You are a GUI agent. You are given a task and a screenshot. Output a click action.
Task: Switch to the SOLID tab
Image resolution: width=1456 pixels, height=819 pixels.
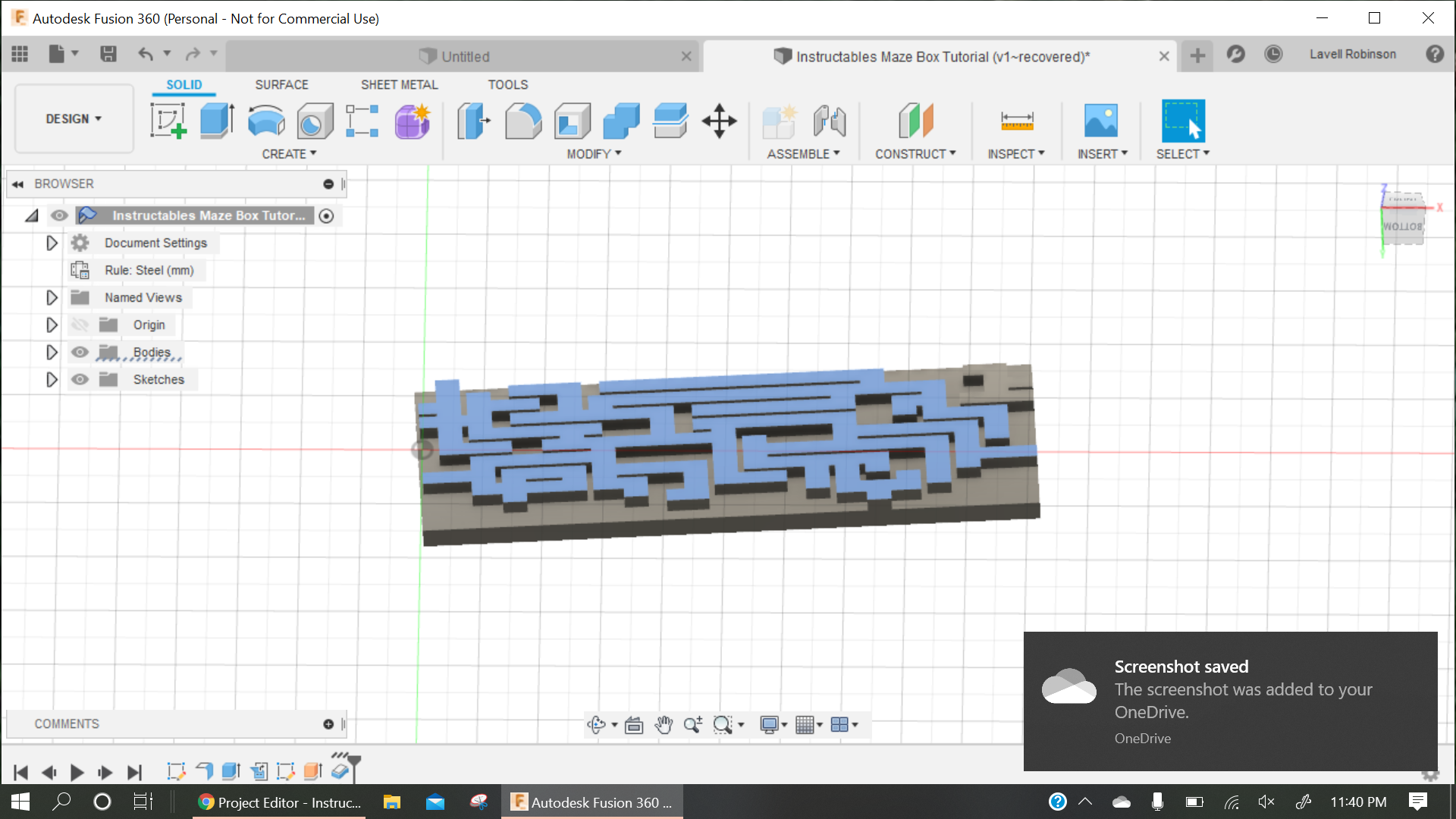tap(184, 85)
